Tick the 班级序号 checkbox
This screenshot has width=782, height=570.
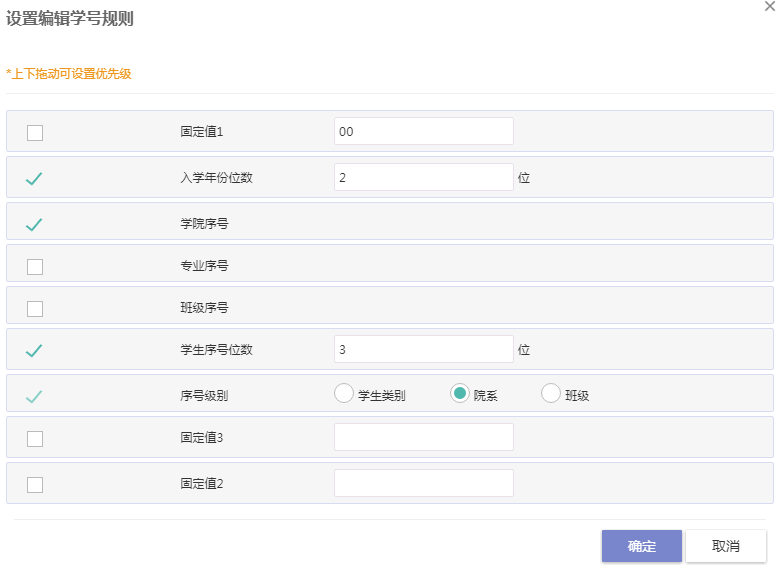click(35, 308)
